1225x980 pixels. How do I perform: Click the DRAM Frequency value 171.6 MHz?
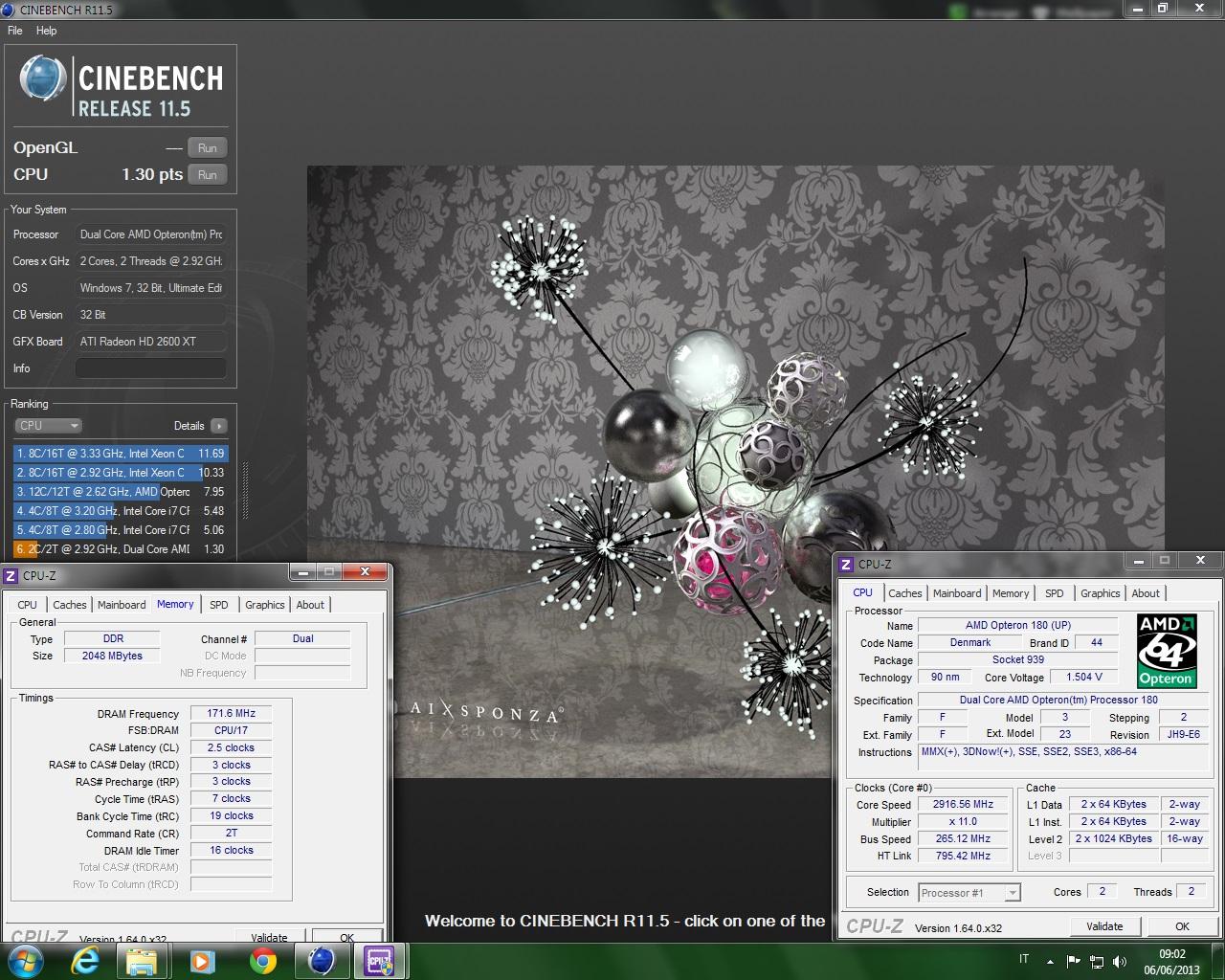click(231, 713)
